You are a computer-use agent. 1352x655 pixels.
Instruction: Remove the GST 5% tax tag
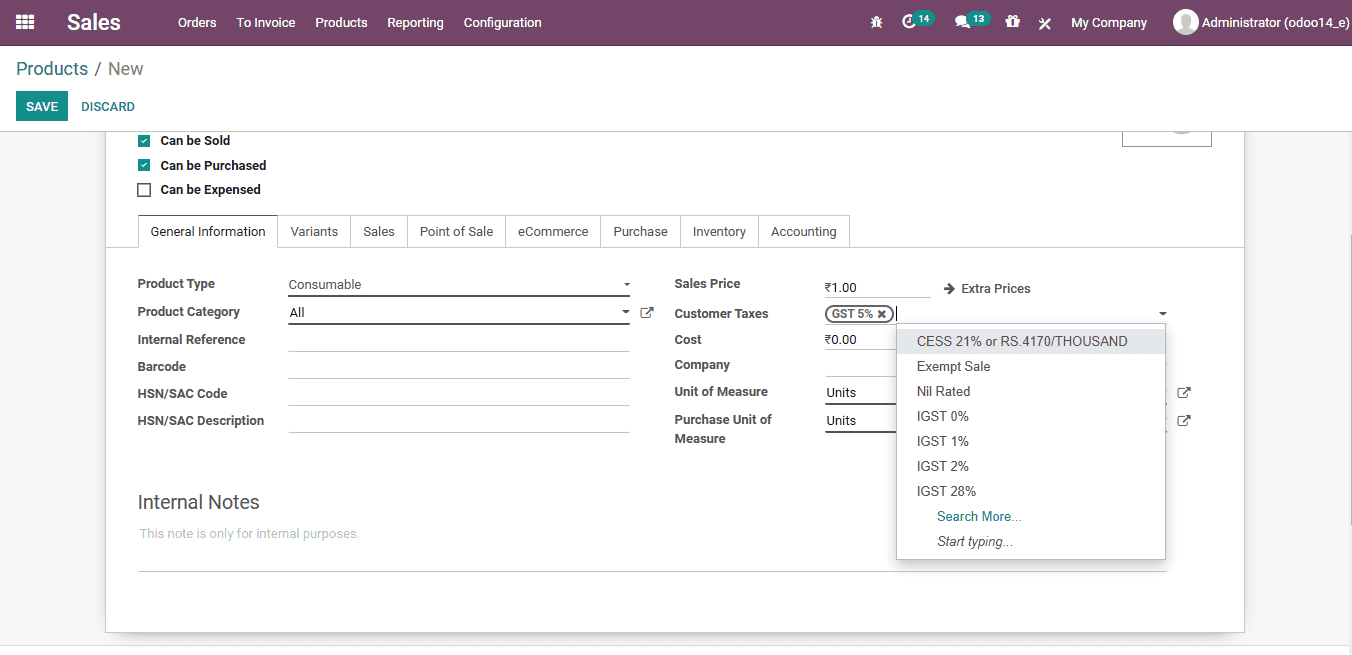click(x=881, y=313)
